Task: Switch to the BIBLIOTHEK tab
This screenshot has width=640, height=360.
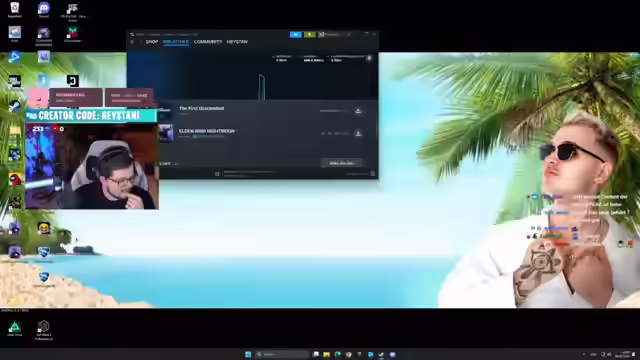Action: [x=176, y=42]
